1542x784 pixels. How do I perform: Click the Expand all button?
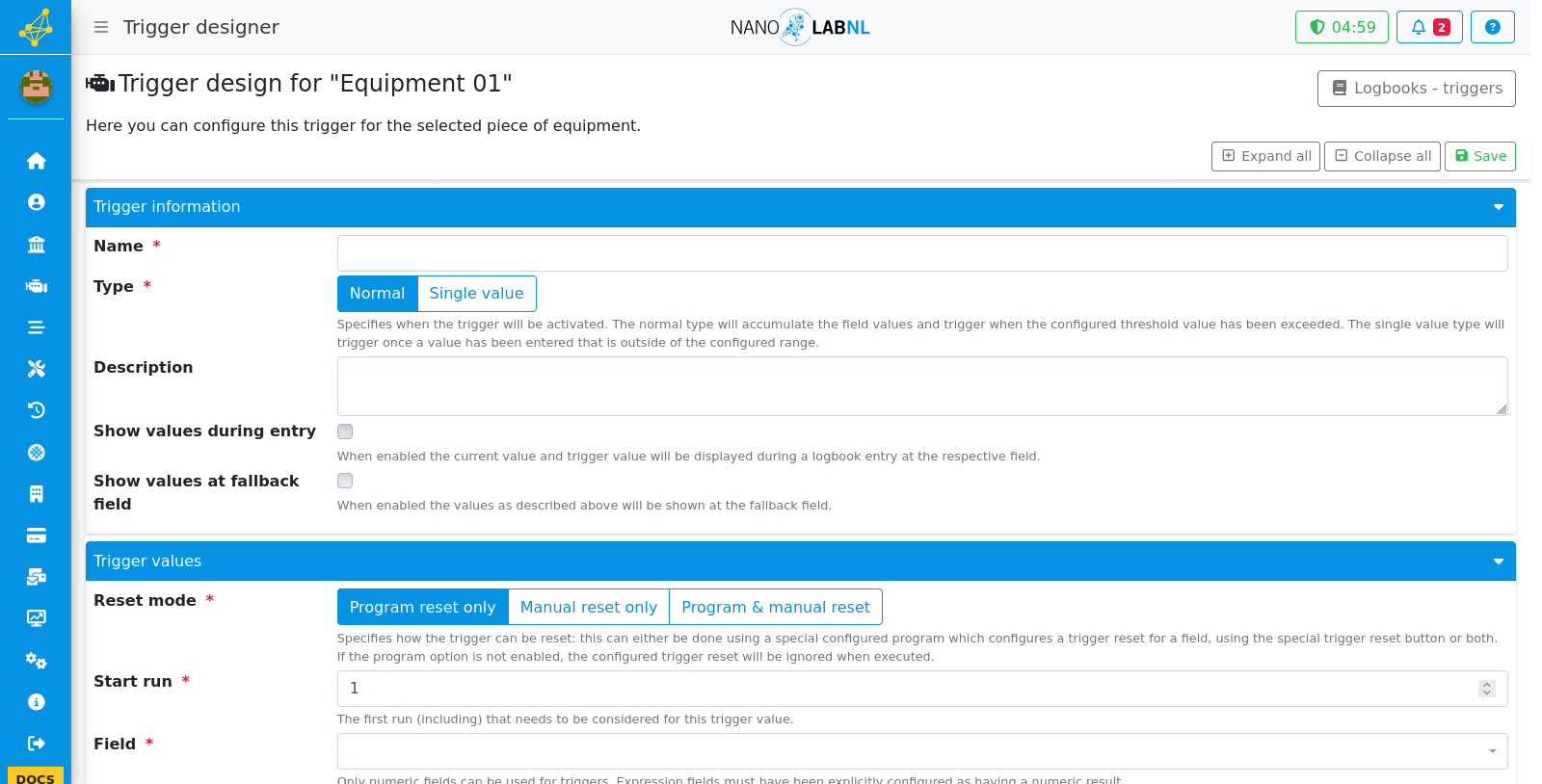pos(1265,156)
